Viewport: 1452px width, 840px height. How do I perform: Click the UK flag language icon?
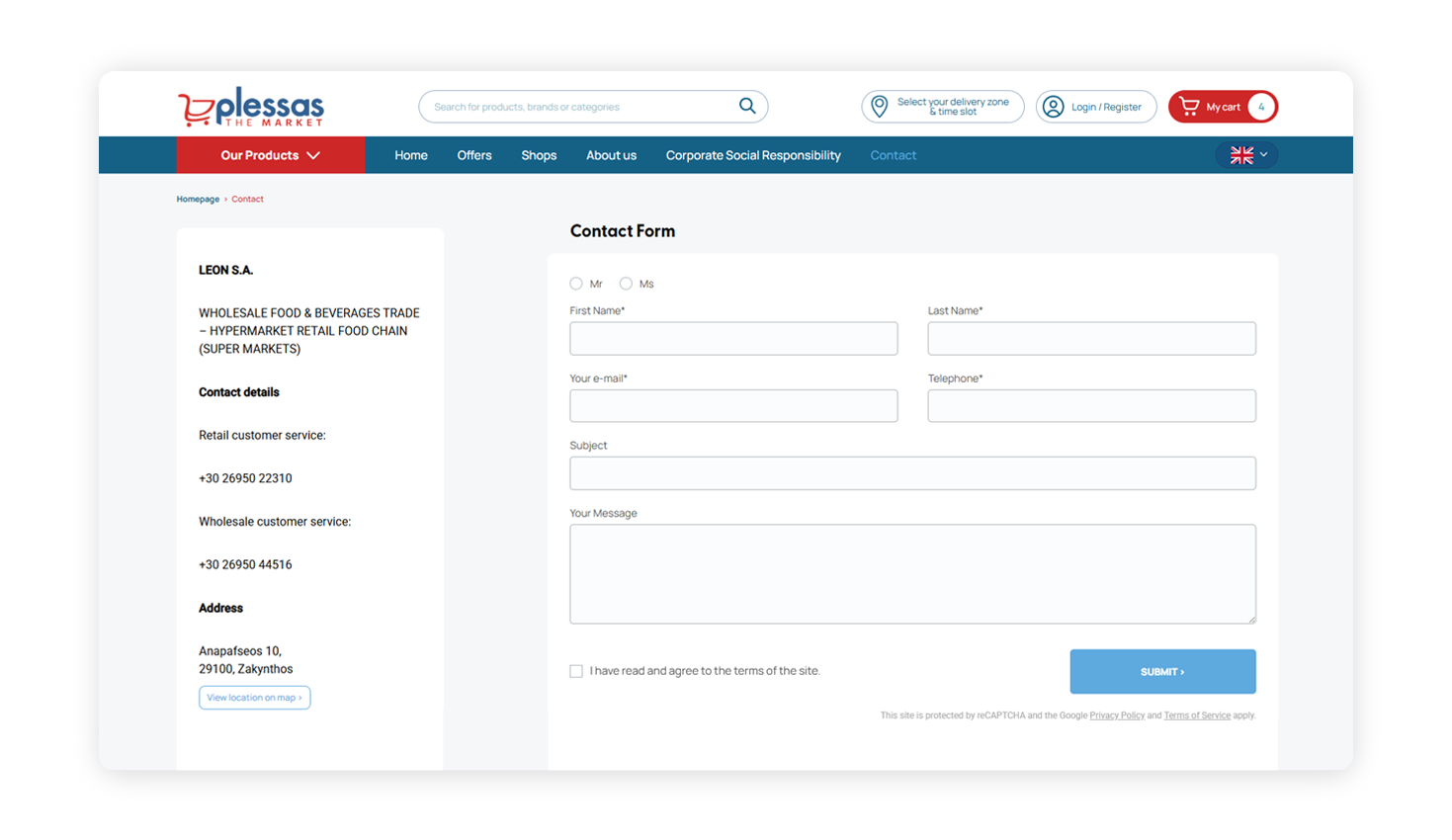point(1239,154)
